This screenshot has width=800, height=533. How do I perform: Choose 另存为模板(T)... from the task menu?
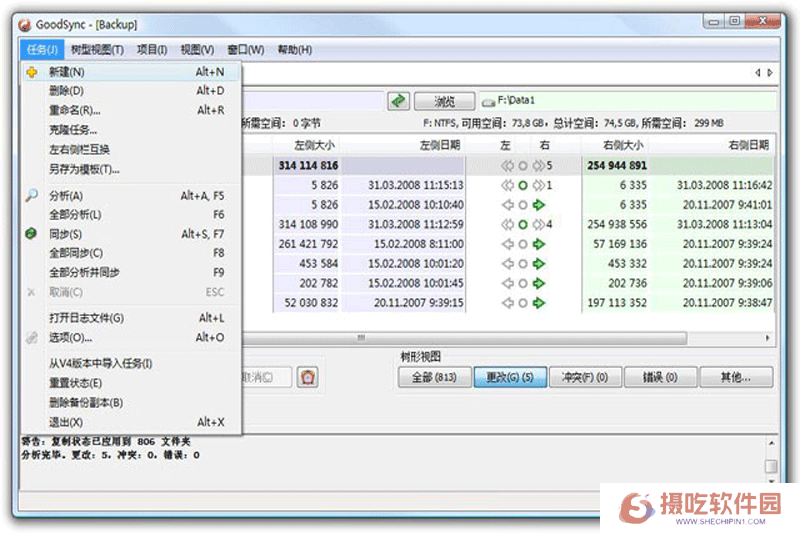pos(84,169)
